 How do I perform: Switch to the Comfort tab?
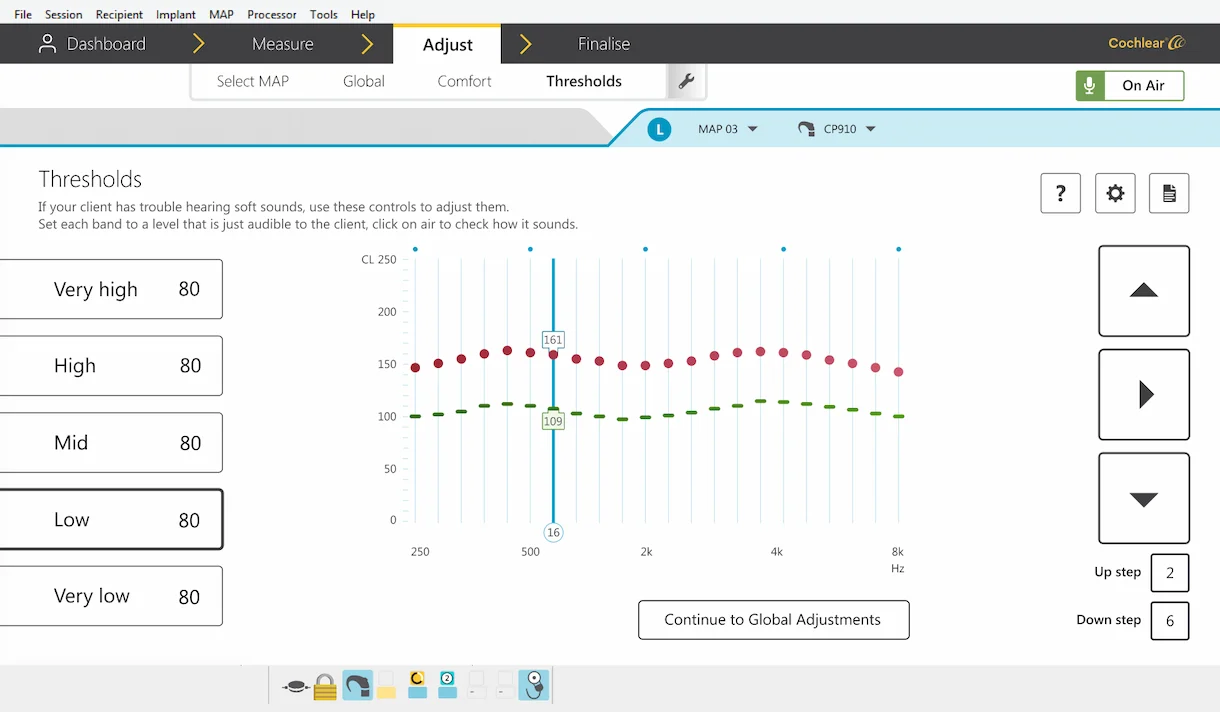464,82
